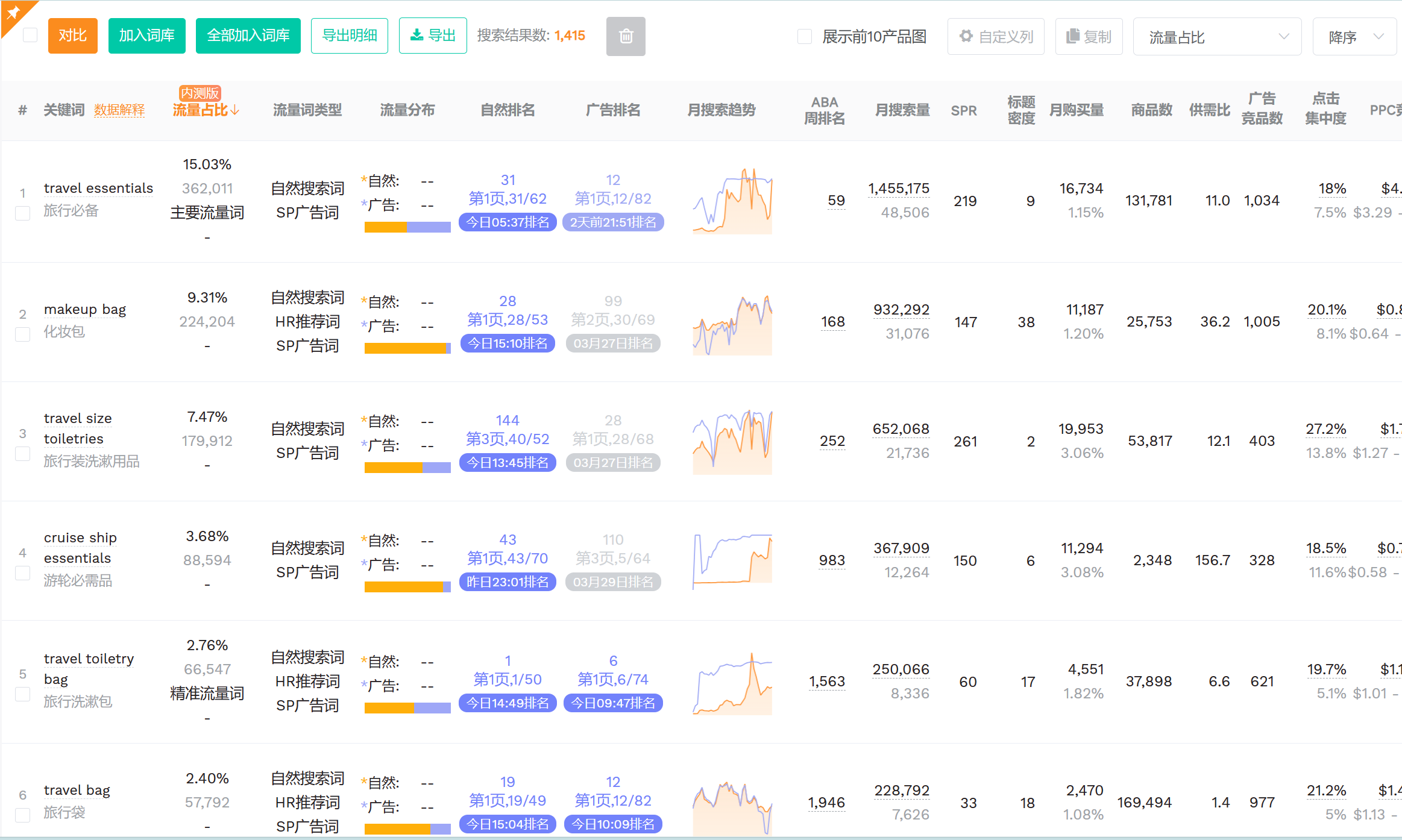
Task: Click 昨日23:01排名 natural rank badge
Action: (508, 582)
